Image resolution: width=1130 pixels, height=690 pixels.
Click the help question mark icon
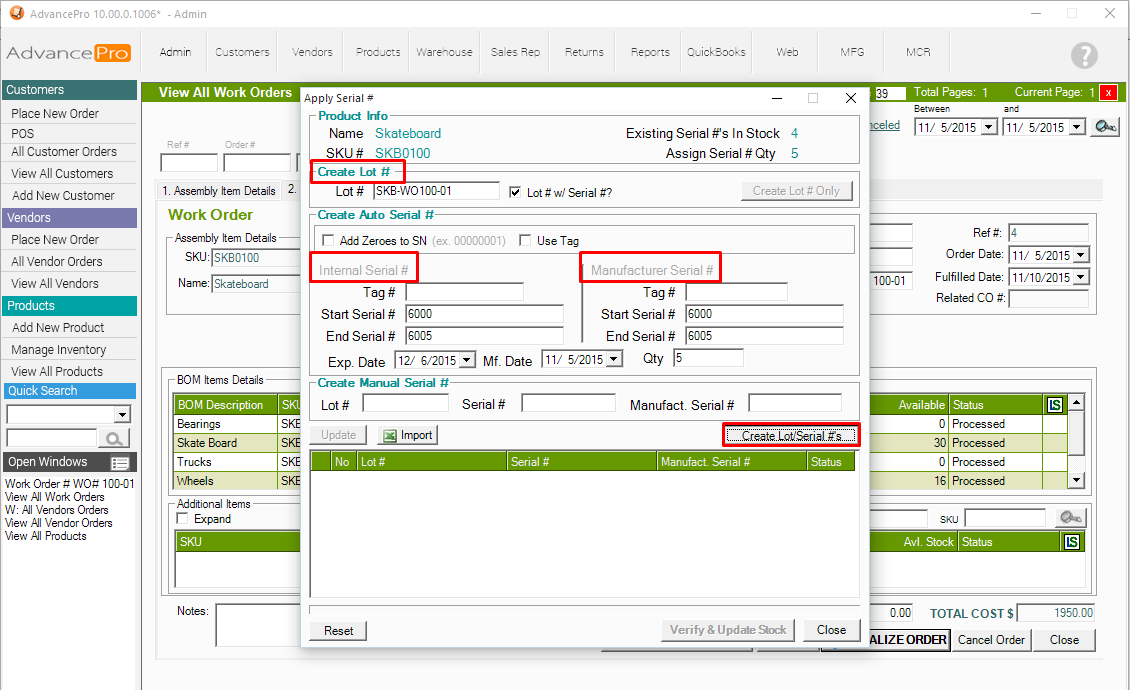pyautogui.click(x=1083, y=56)
